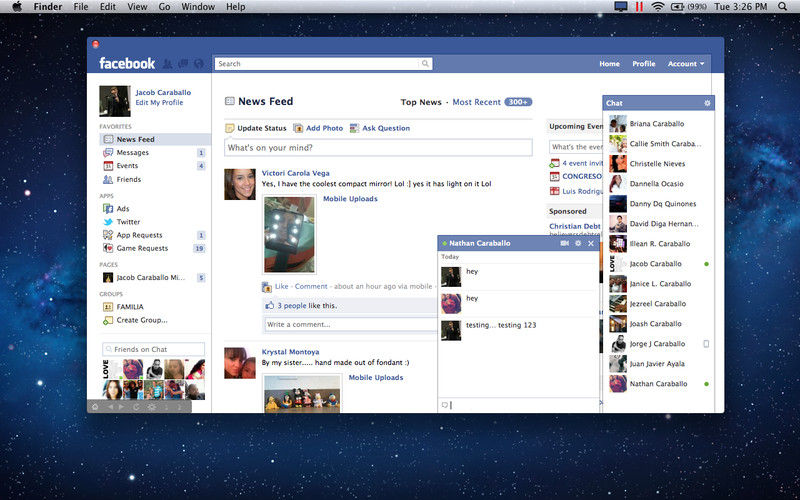The width and height of the screenshot is (800, 500).
Task: Open the Help menu
Action: pyautogui.click(x=236, y=7)
